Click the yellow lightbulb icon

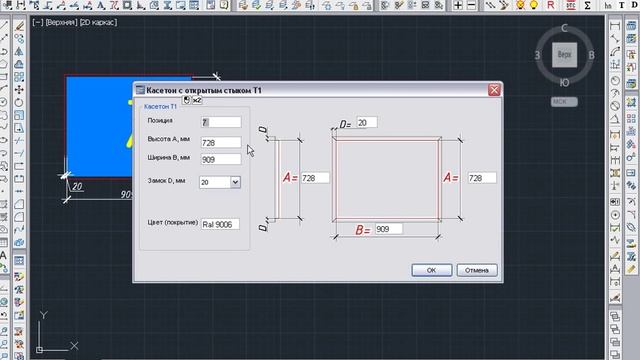[533, 5]
